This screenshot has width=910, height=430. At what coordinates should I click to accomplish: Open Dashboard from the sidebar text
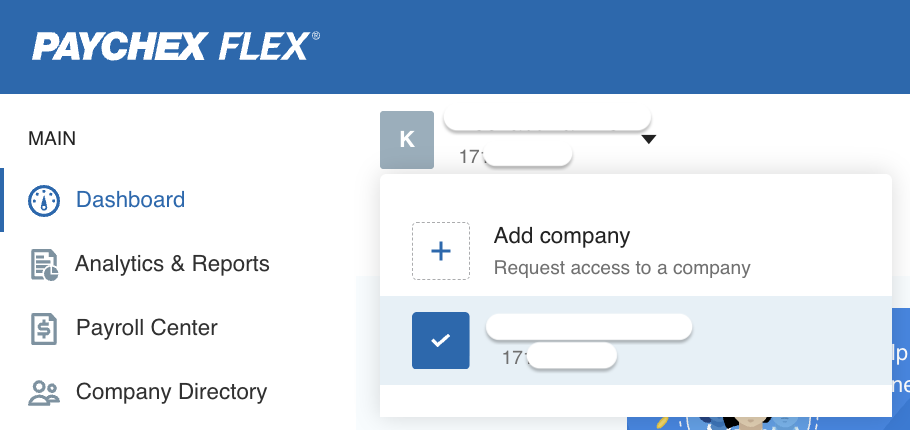tap(130, 200)
